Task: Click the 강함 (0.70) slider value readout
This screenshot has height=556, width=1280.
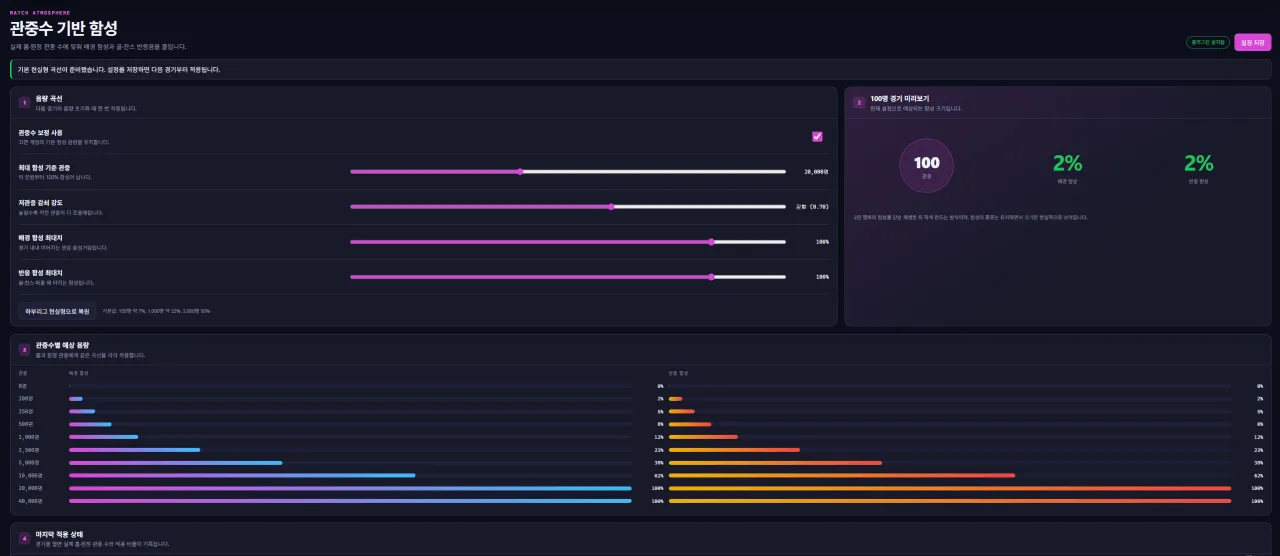Action: pos(812,206)
